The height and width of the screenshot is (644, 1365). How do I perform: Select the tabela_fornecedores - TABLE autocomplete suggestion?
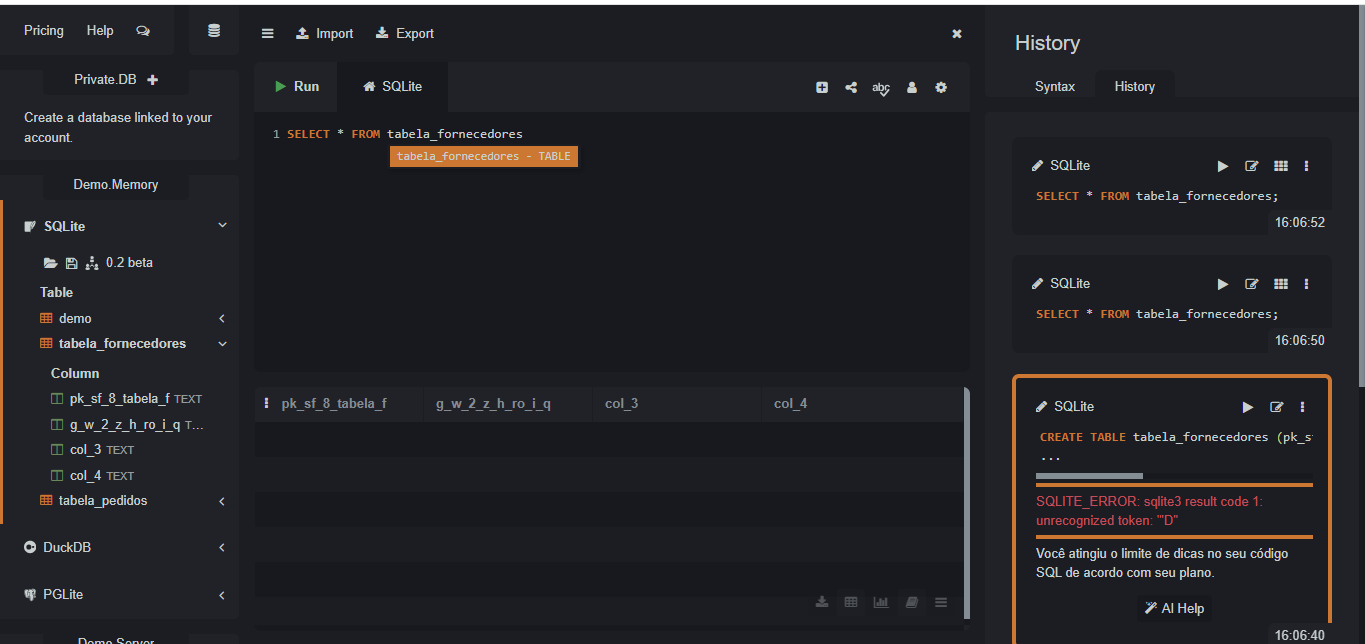point(484,156)
